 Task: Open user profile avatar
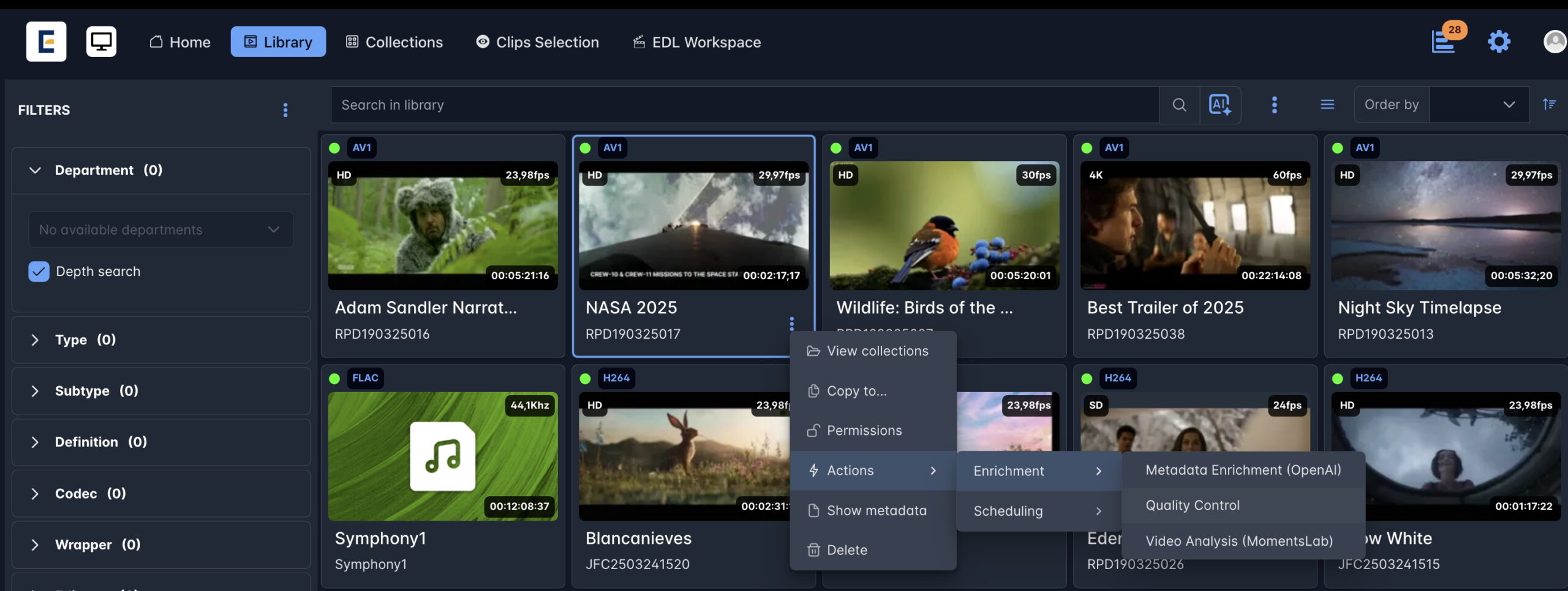[1554, 42]
